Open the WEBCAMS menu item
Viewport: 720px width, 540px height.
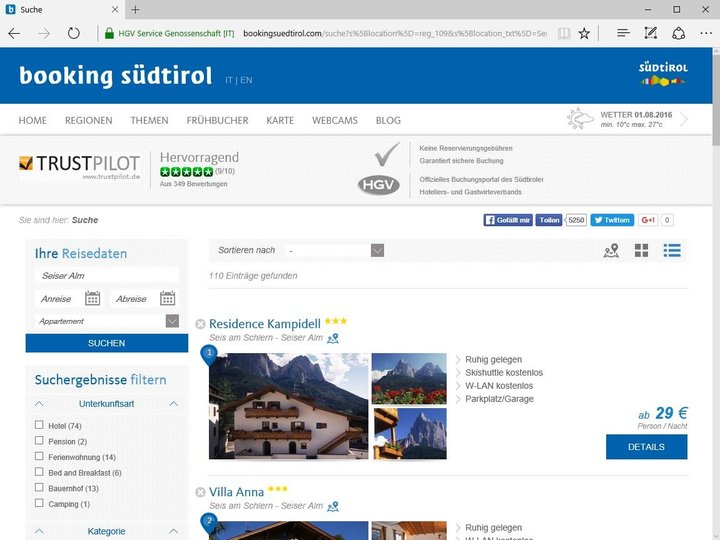pos(335,120)
